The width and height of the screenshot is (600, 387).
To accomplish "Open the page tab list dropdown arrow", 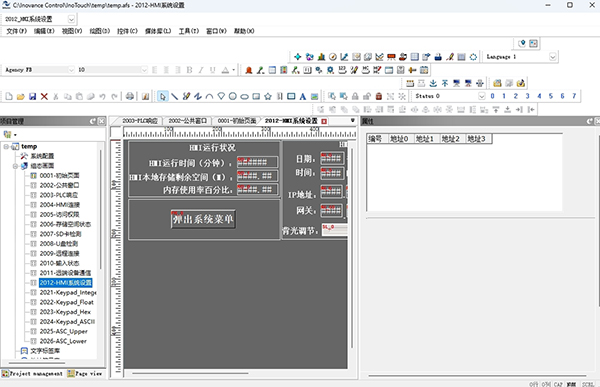I will 353,121.
